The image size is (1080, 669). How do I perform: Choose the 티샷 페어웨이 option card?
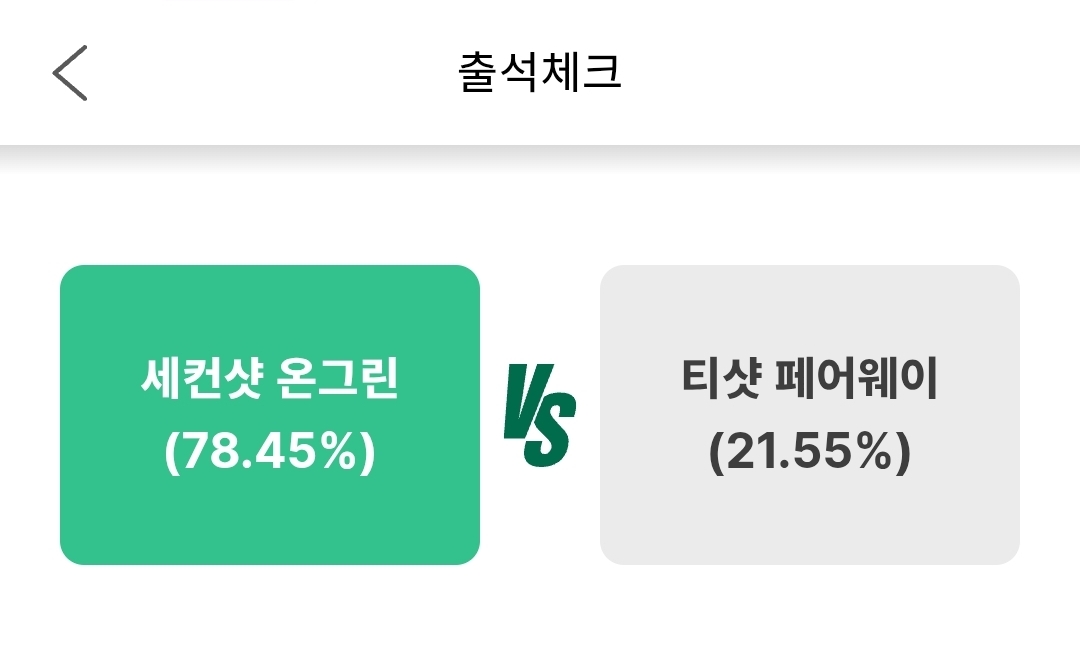tap(809, 414)
